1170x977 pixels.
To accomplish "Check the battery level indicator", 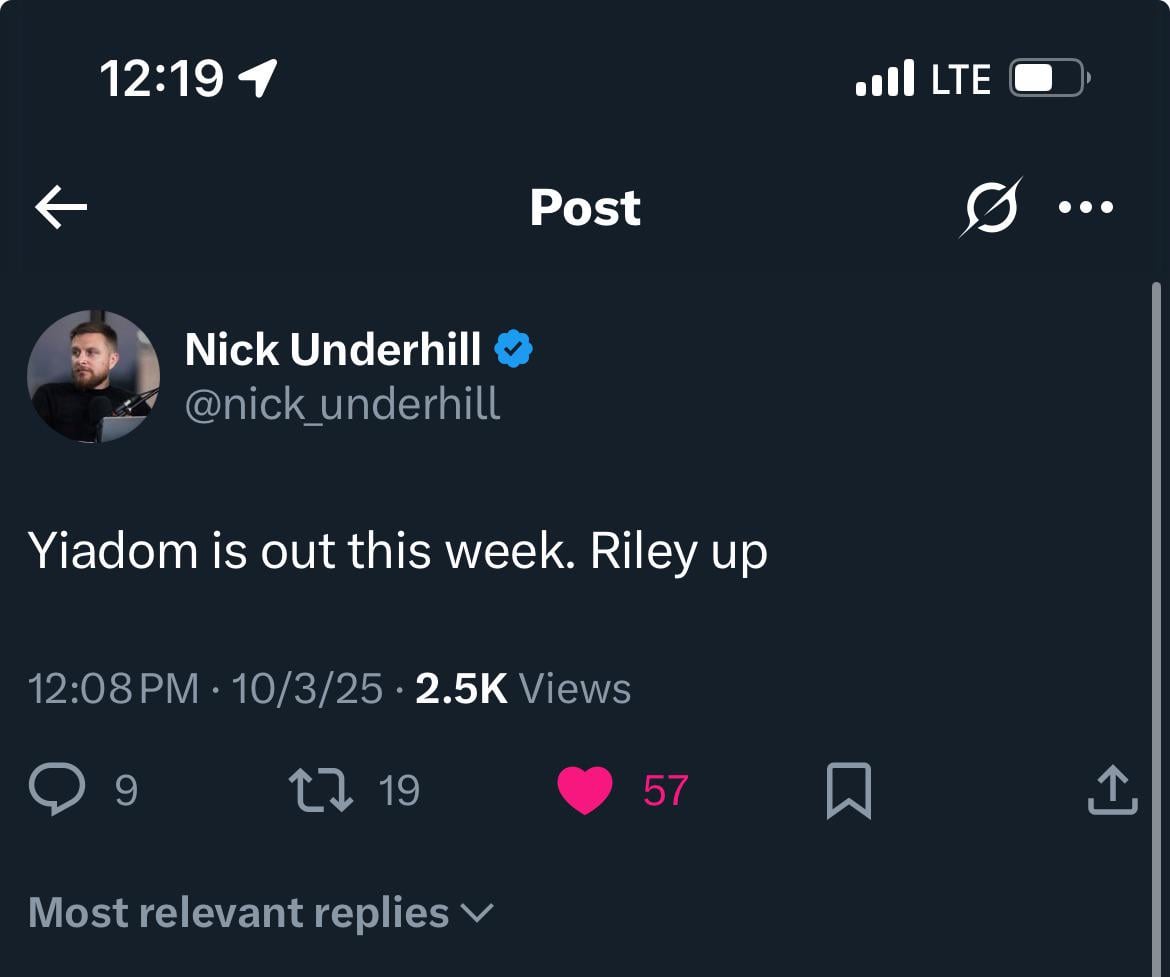I will pyautogui.click(x=1048, y=78).
